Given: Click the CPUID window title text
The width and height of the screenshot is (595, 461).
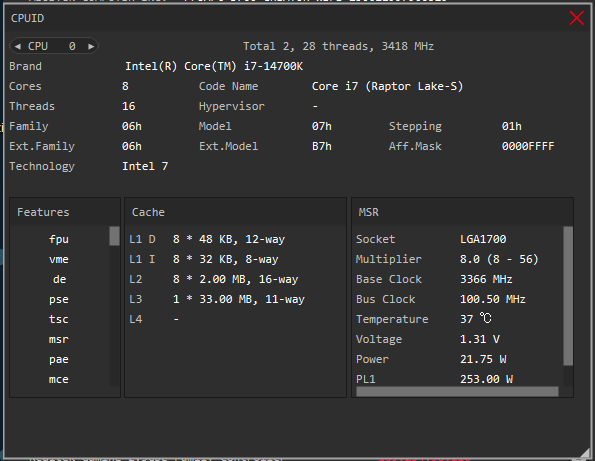Looking at the screenshot, I should tap(27, 18).
